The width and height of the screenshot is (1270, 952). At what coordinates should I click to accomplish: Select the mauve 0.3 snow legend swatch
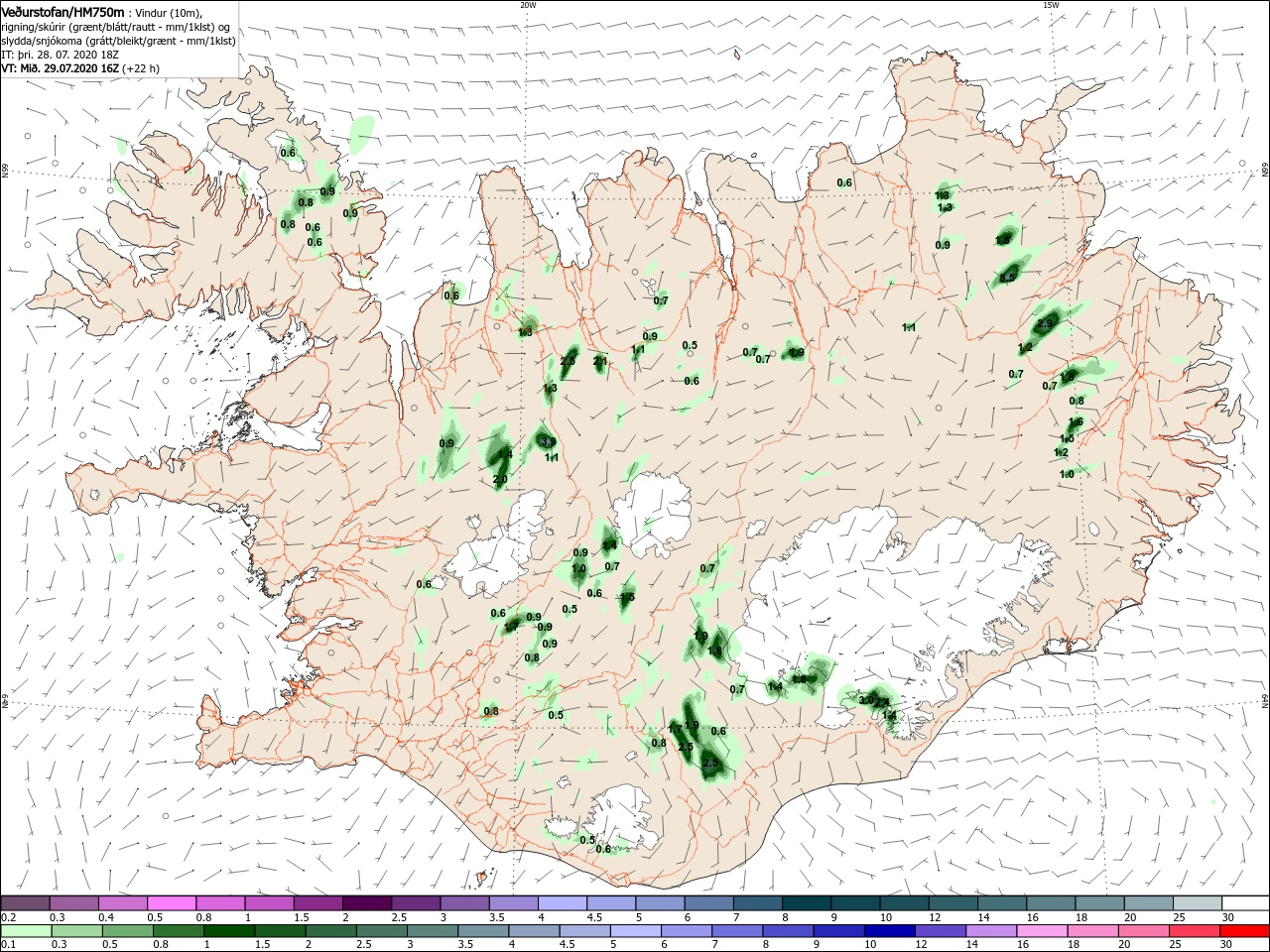[x=73, y=903]
